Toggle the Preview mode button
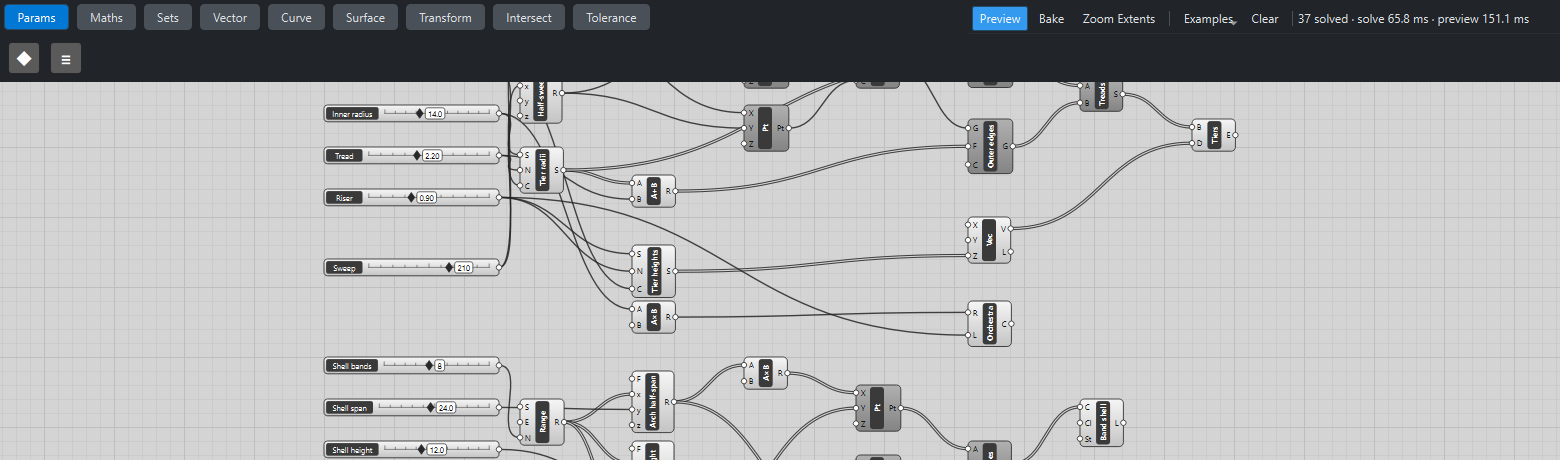1560x460 pixels. click(x=1000, y=19)
